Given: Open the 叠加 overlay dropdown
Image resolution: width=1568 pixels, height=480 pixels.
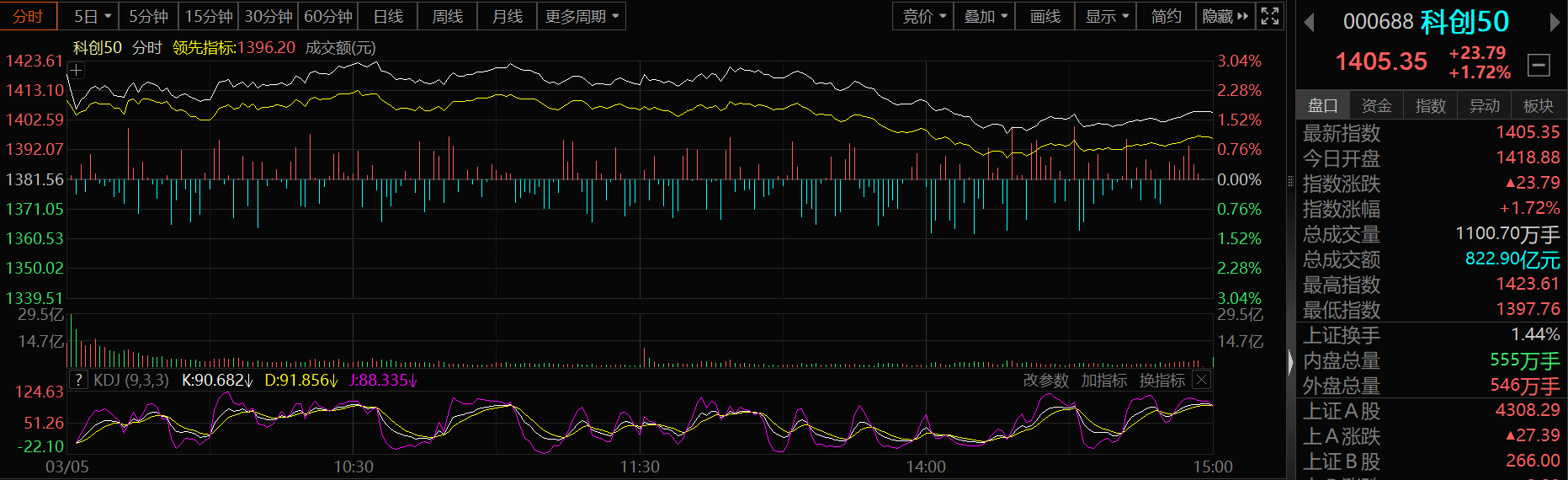Looking at the screenshot, I should (985, 16).
